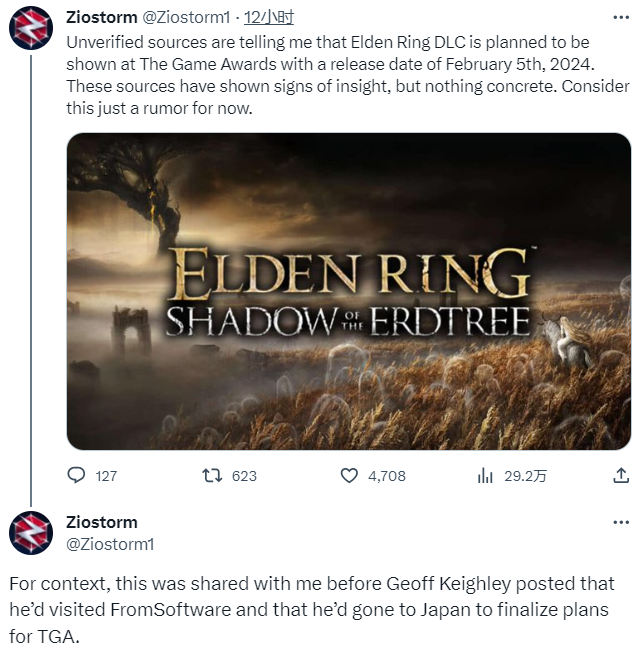The height and width of the screenshot is (649, 641).
Task: Click the reply speech bubble icon
Action: (77, 476)
